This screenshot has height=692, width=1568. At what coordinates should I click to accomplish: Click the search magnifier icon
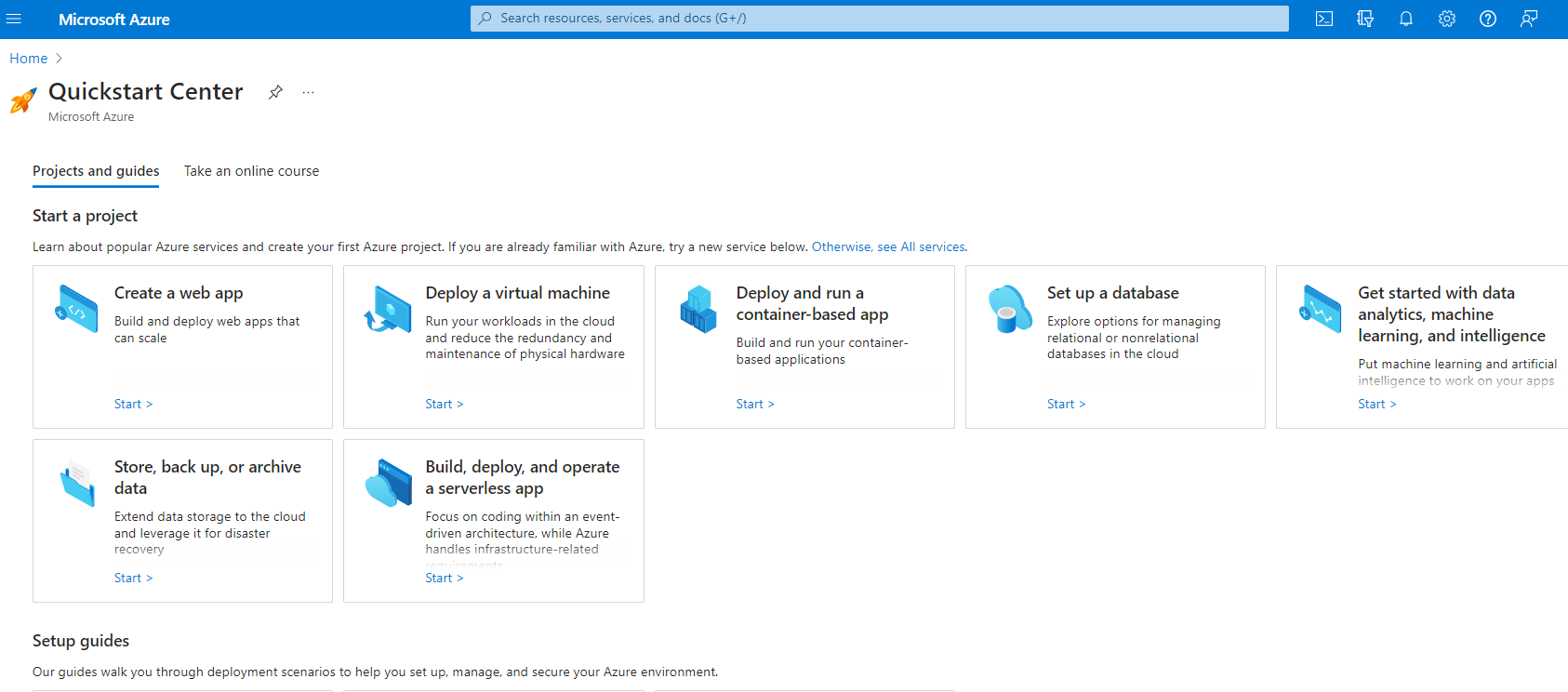(x=485, y=19)
